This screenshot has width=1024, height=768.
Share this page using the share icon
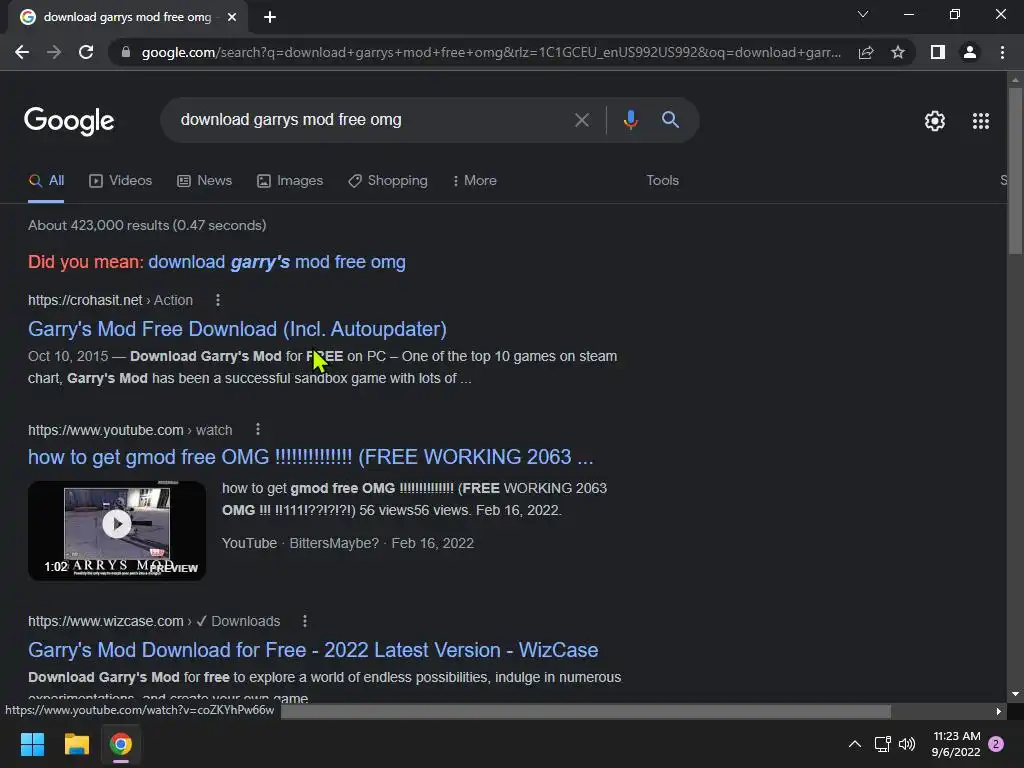[866, 52]
